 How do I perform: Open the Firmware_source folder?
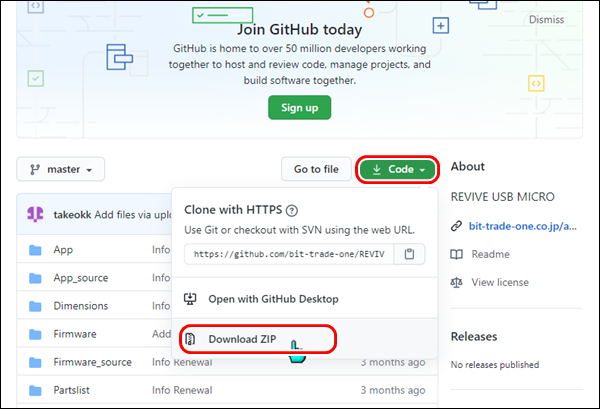click(93, 362)
